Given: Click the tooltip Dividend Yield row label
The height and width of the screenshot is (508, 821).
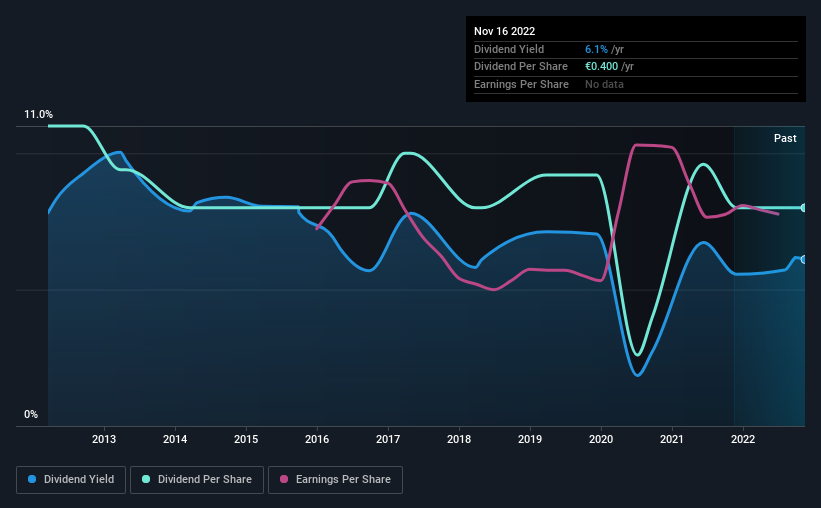Looking at the screenshot, I should coord(509,49).
